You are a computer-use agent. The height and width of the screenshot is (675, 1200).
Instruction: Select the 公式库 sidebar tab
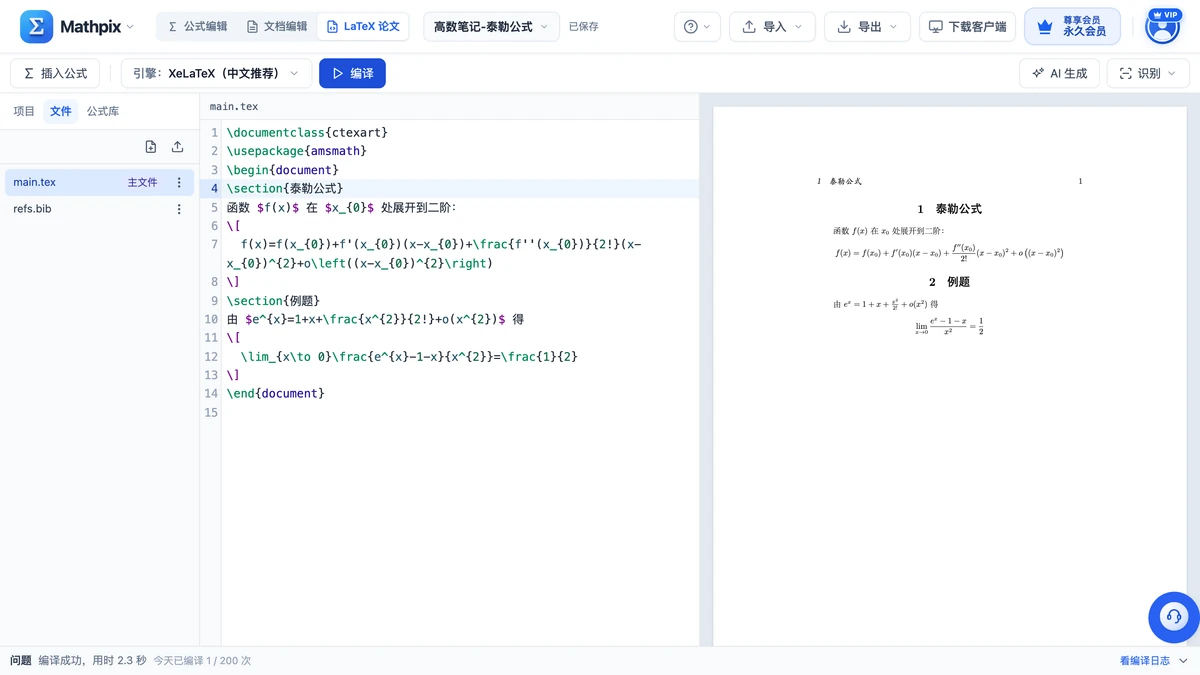103,111
